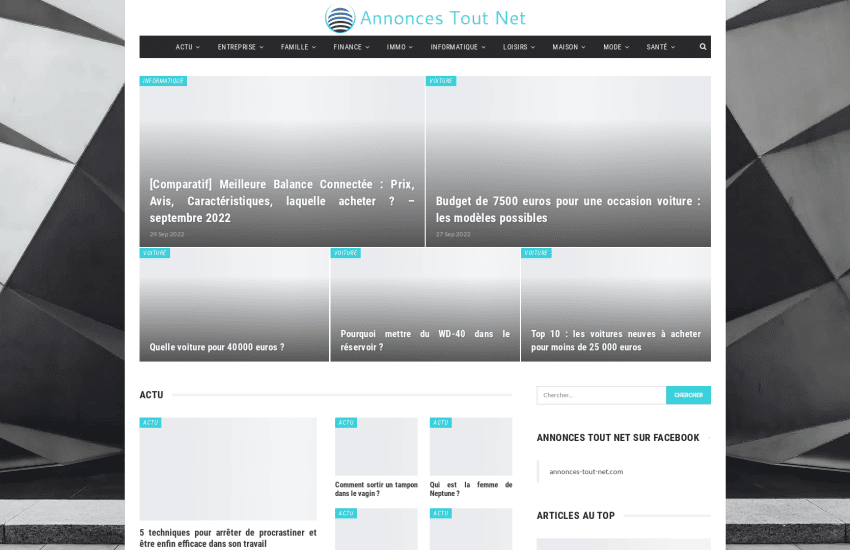Select the LOISIRS navigation item

(518, 47)
